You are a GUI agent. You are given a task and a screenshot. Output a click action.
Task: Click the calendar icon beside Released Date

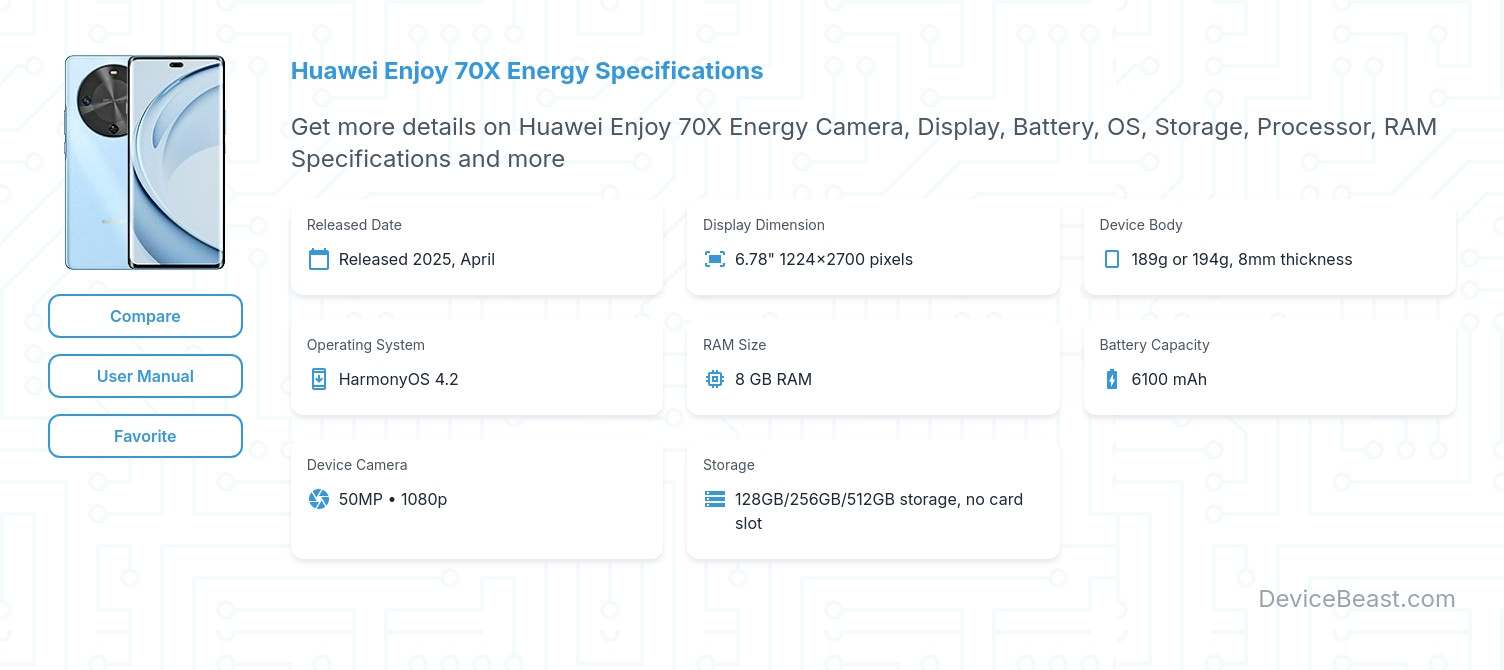point(318,259)
